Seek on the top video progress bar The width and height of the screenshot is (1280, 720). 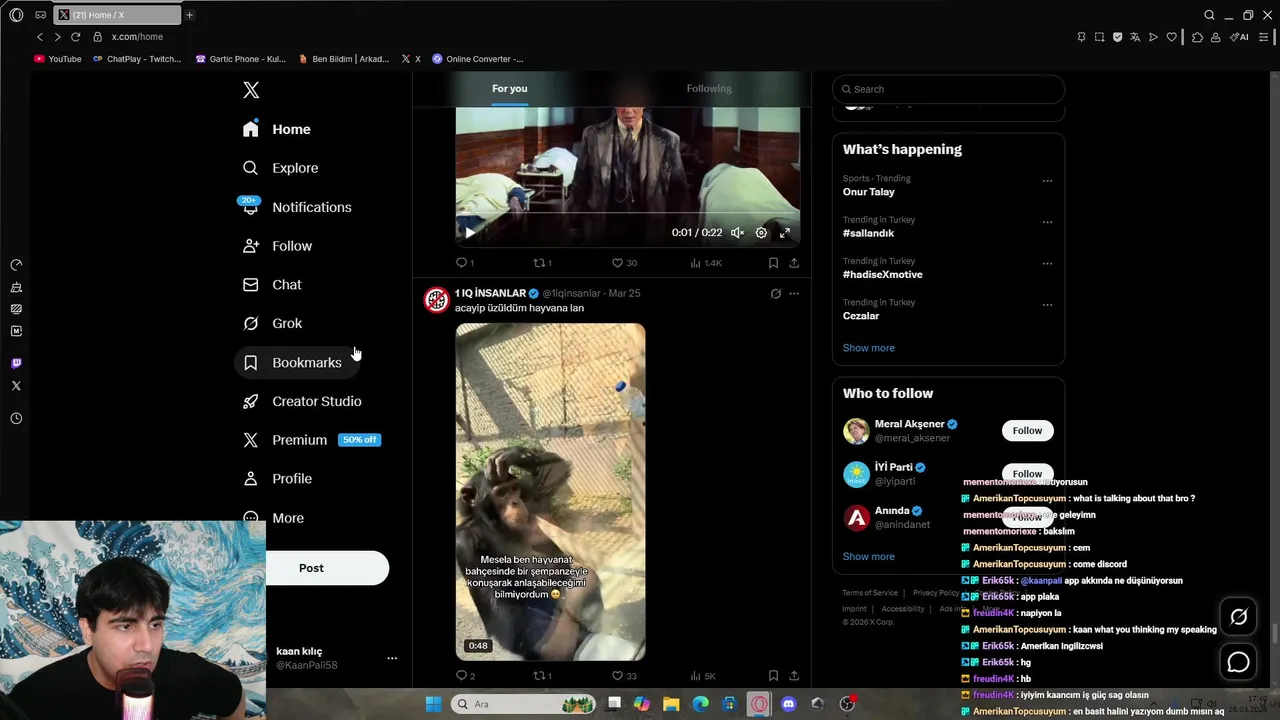pyautogui.click(x=627, y=213)
